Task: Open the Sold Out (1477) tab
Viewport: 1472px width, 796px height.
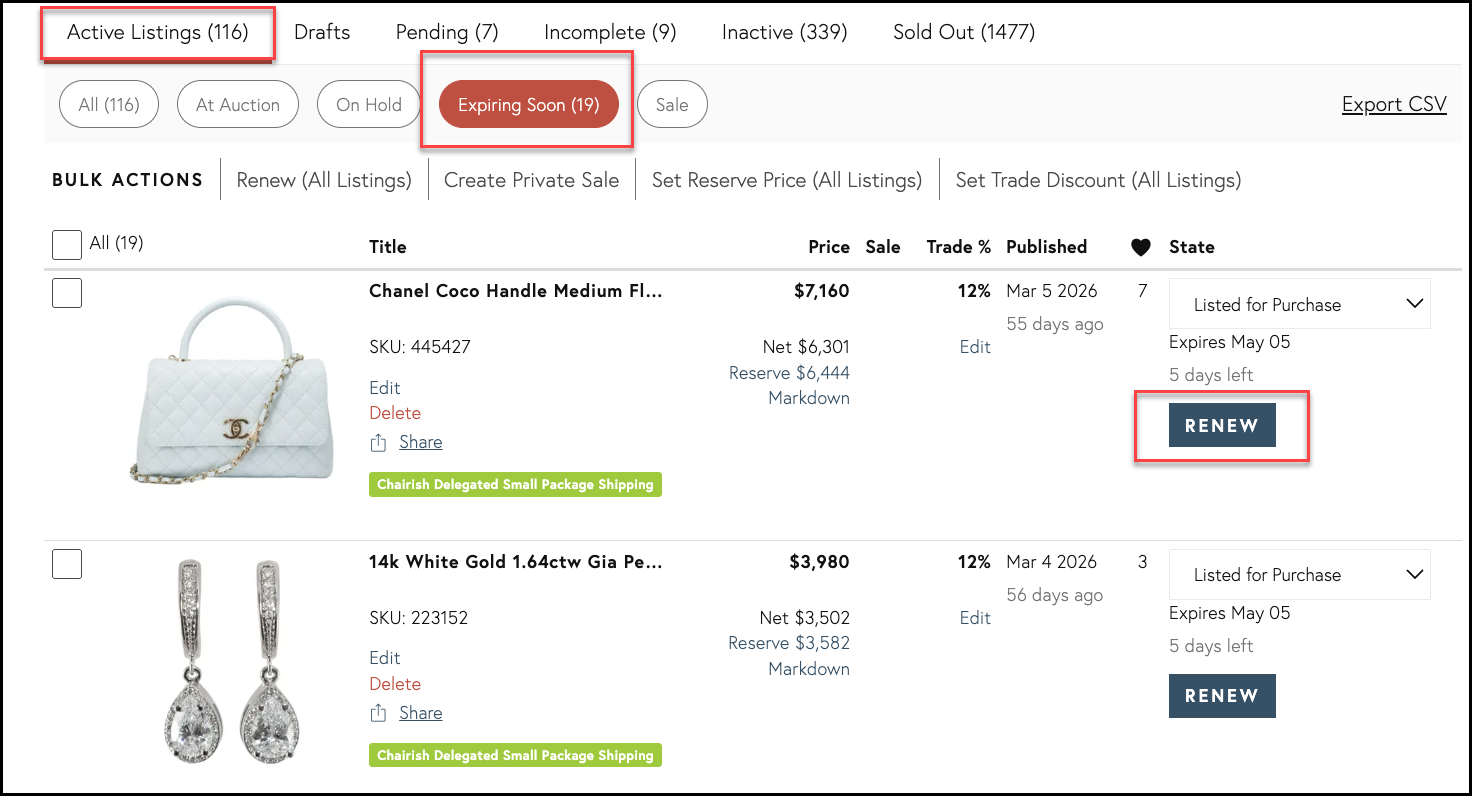Action: [964, 32]
